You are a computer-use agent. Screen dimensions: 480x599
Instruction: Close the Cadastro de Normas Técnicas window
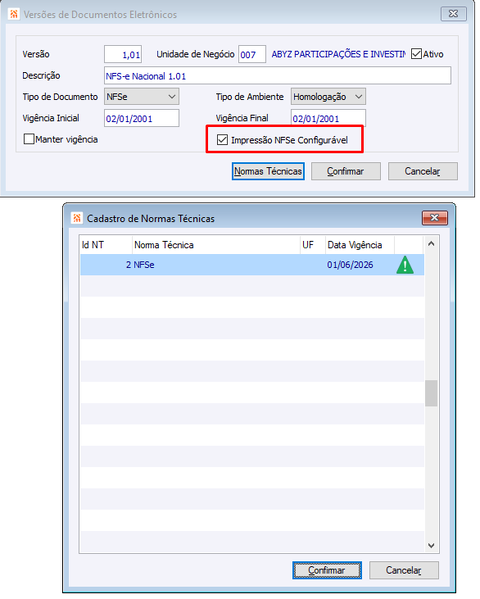[435, 218]
